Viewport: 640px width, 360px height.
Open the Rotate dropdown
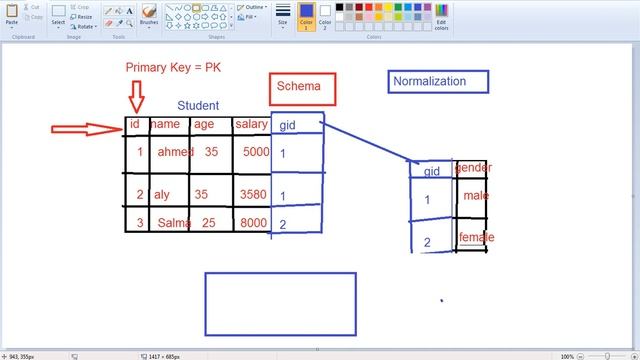pos(84,27)
